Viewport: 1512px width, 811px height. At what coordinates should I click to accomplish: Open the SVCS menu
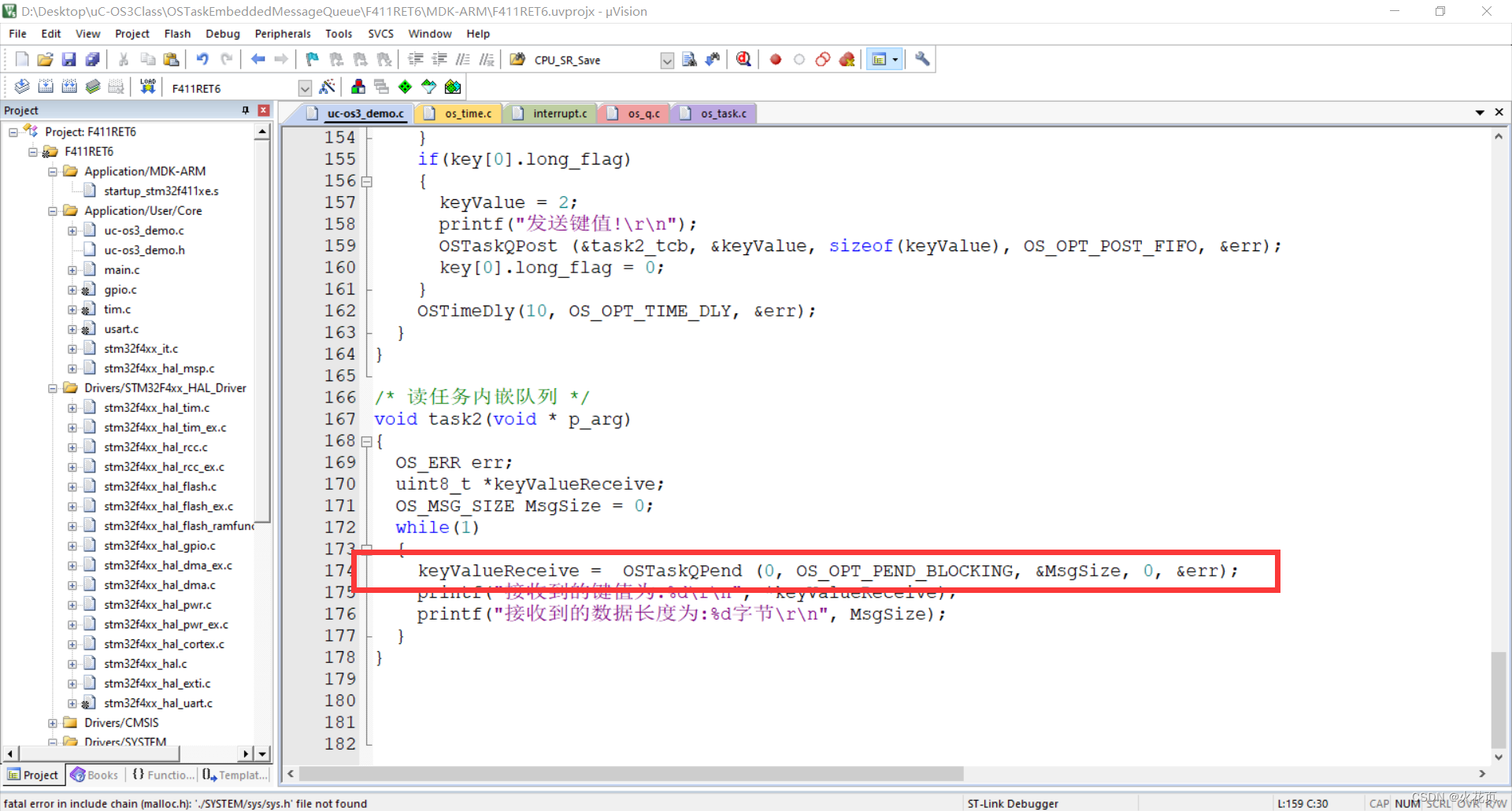[380, 34]
